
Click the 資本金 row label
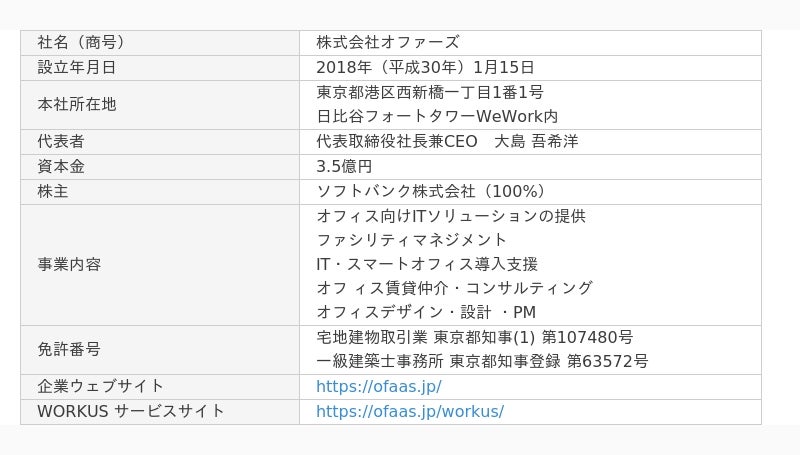(61, 167)
